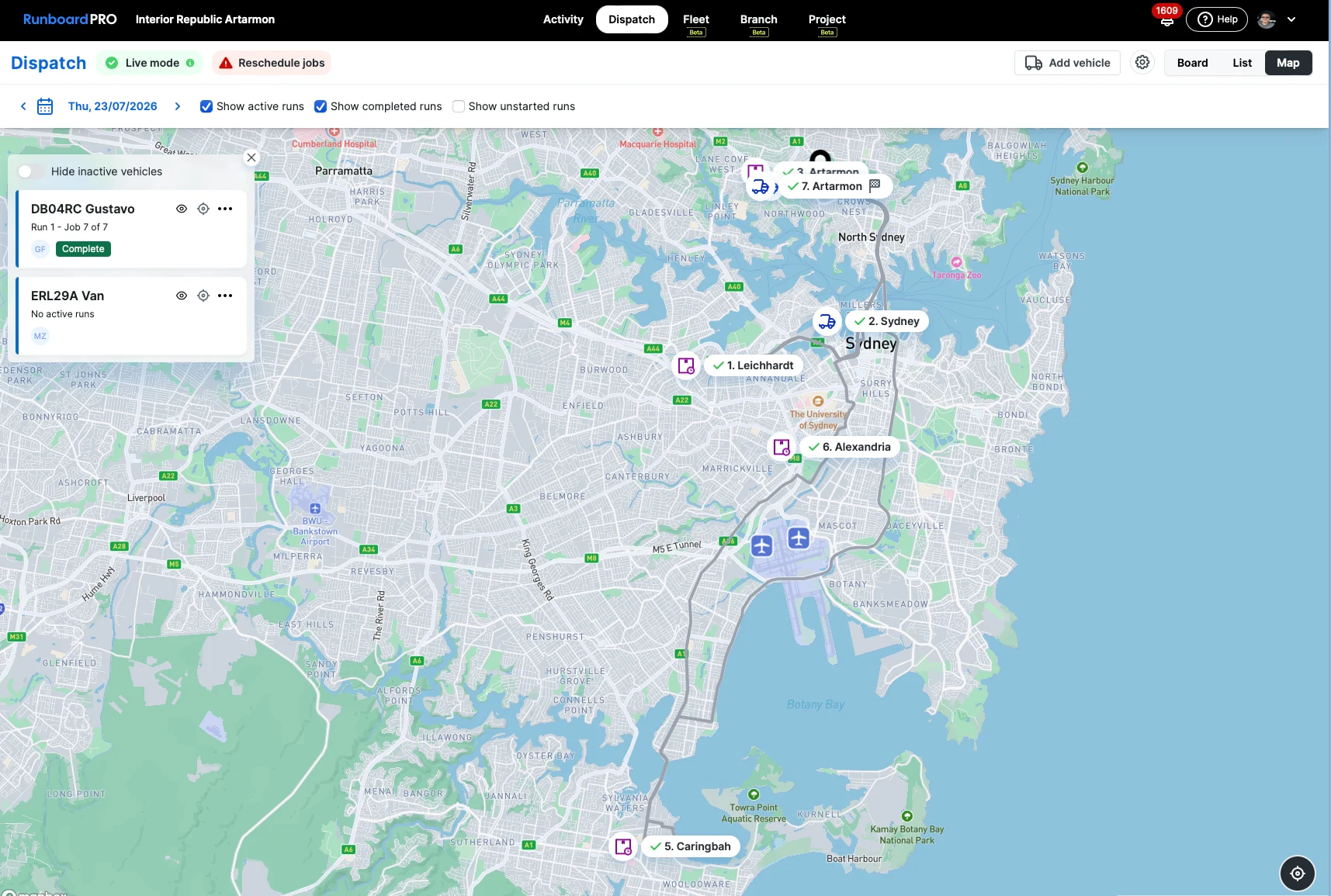Click Add vehicle button
This screenshot has width=1331, height=896.
click(x=1067, y=63)
